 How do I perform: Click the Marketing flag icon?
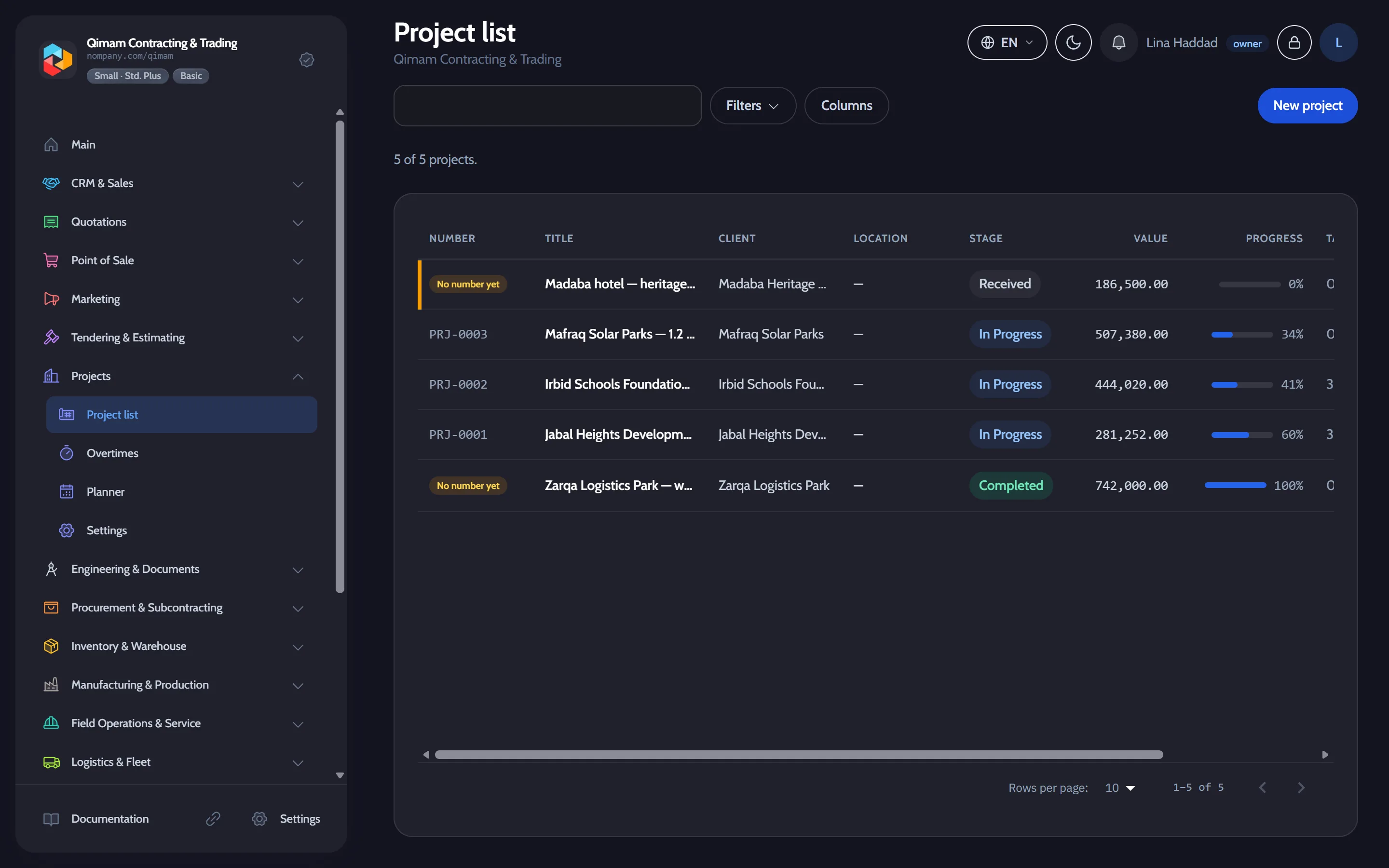pyautogui.click(x=51, y=299)
